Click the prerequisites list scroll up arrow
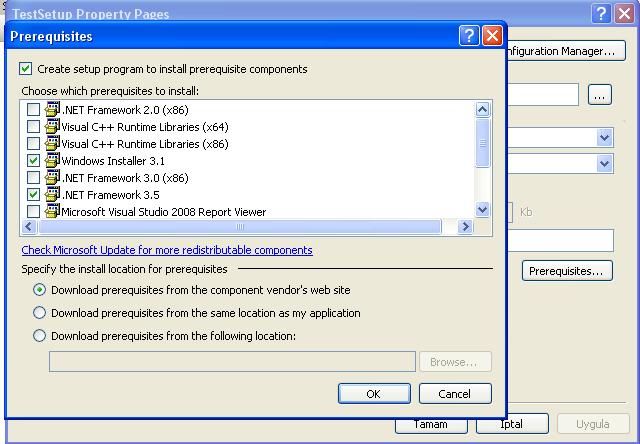This screenshot has height=444, width=640. 482,109
